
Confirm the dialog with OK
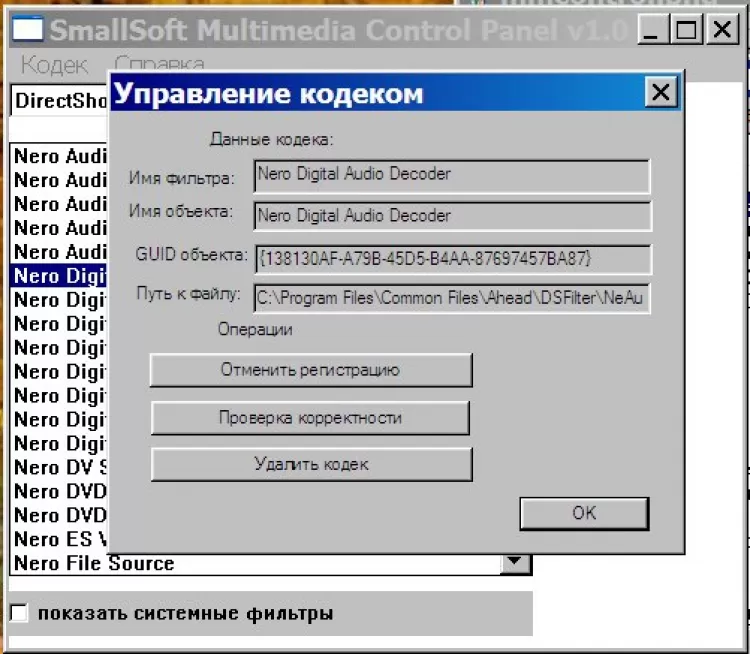[x=584, y=513]
